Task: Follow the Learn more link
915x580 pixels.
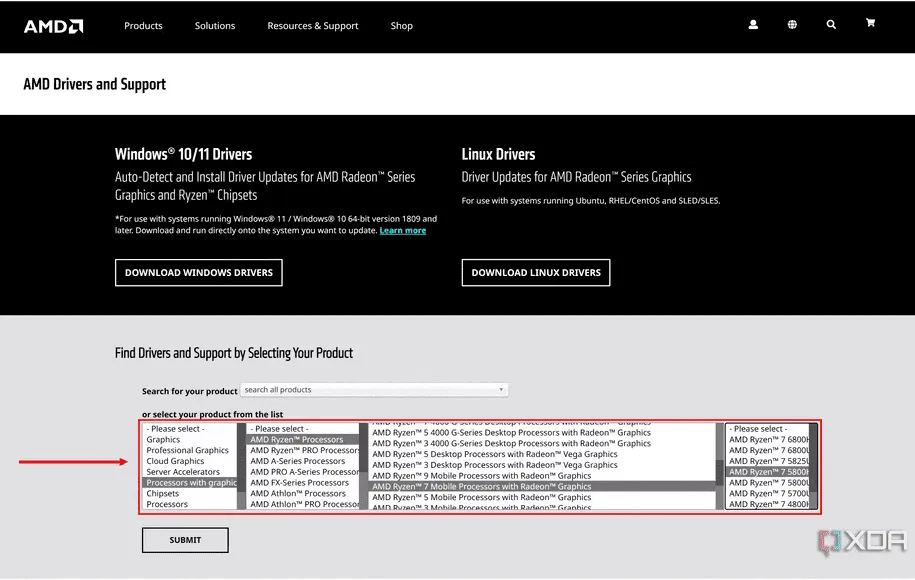Action: pyautogui.click(x=402, y=231)
